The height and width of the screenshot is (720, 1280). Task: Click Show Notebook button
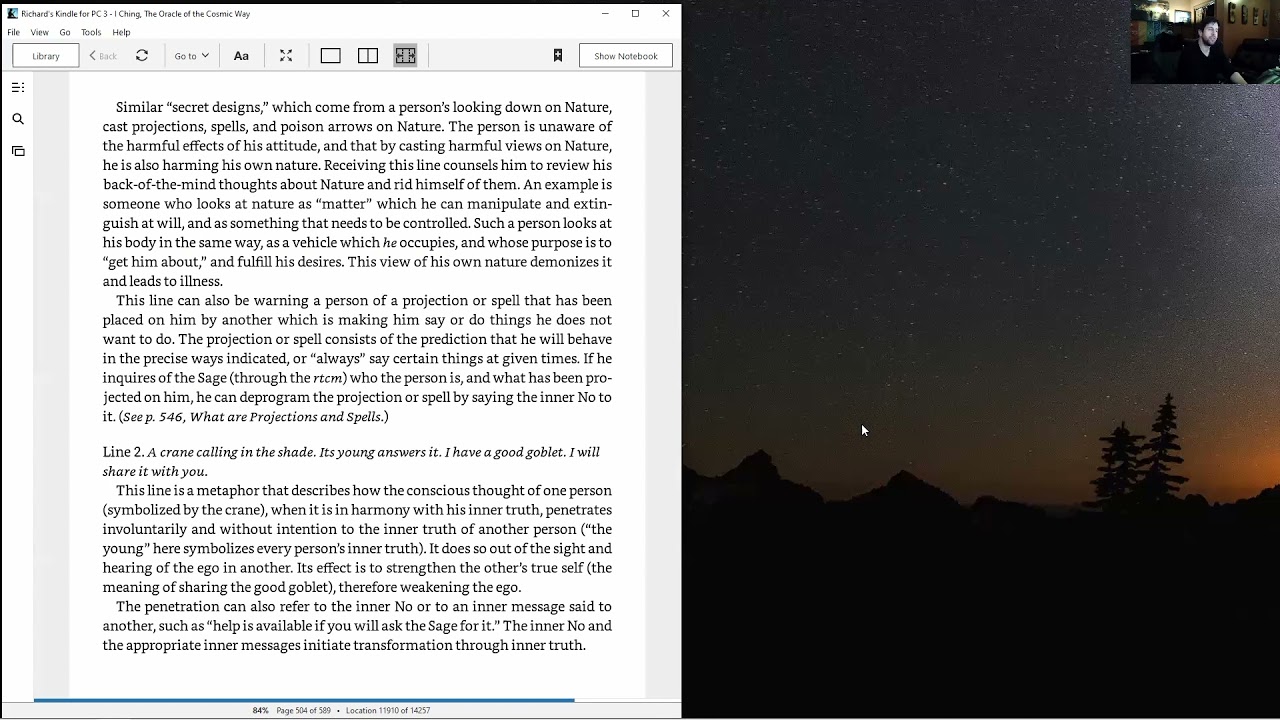626,56
